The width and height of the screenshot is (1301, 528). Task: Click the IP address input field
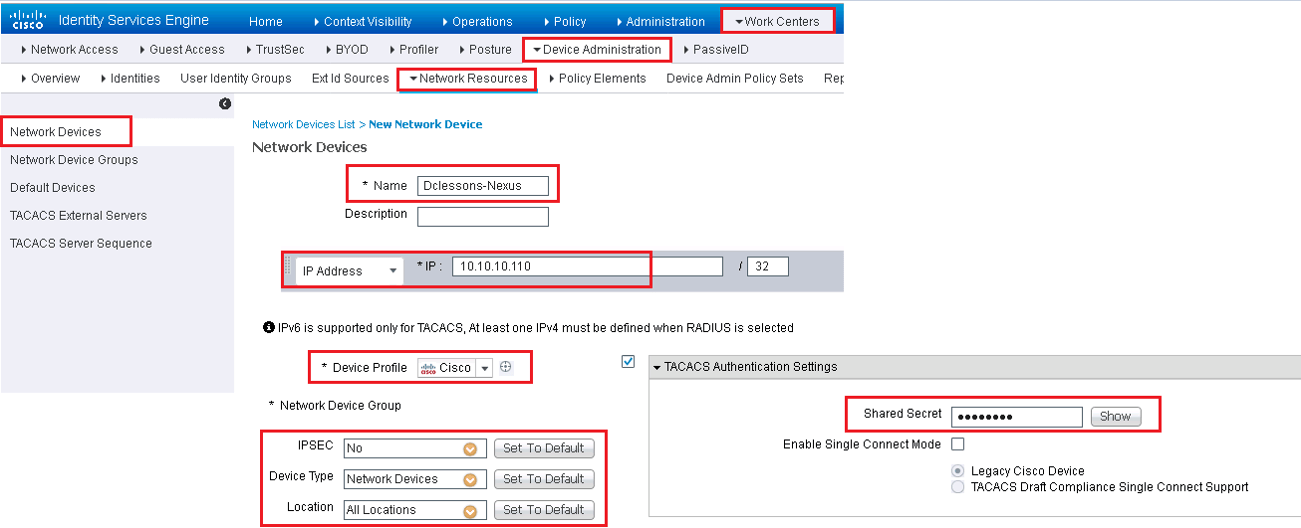pyautogui.click(x=587, y=267)
